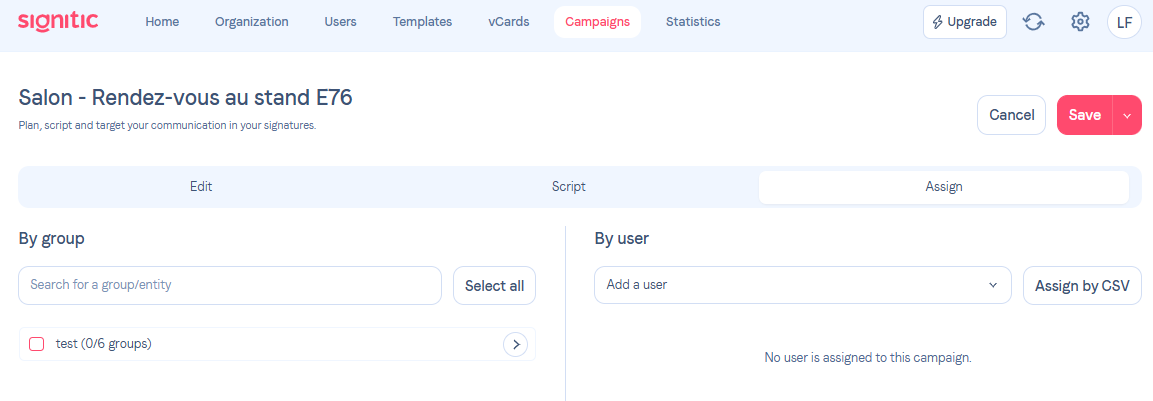Go to the Home menu
1153x401 pixels.
(x=162, y=22)
